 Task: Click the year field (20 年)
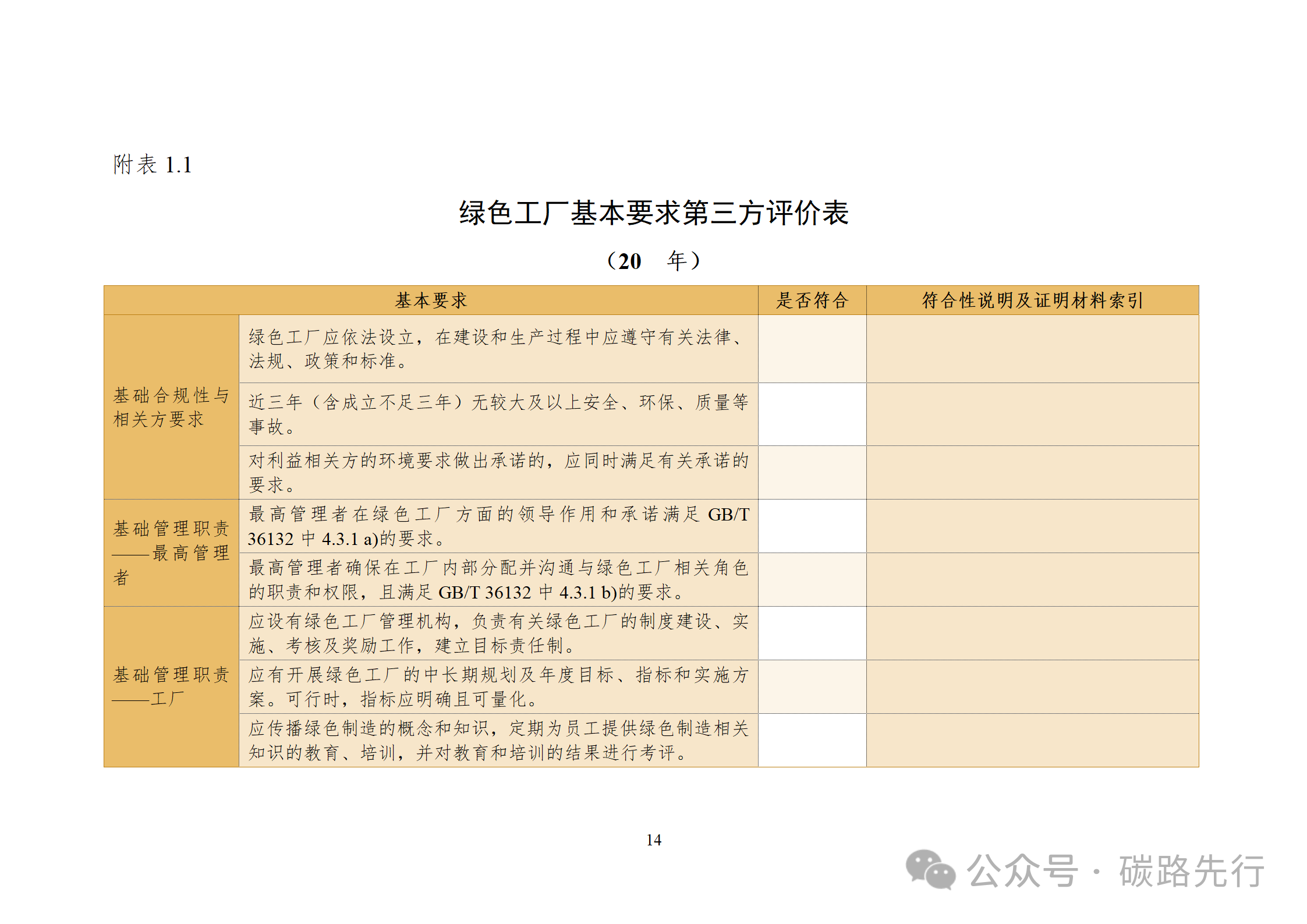tap(653, 261)
